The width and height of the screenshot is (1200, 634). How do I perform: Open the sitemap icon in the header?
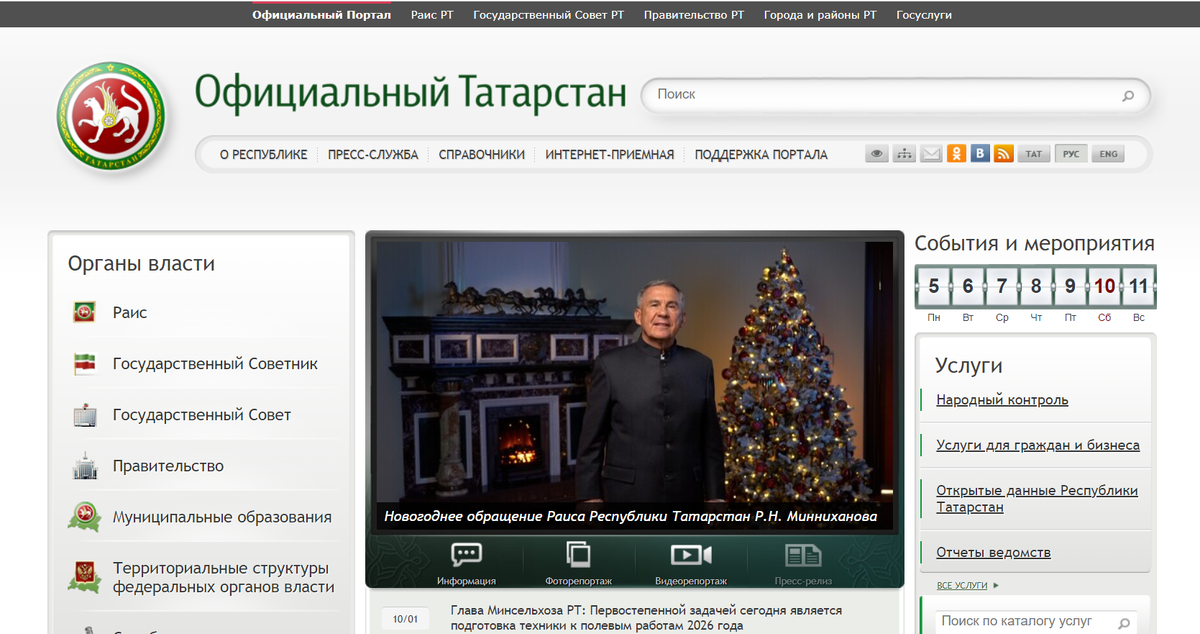coord(904,154)
